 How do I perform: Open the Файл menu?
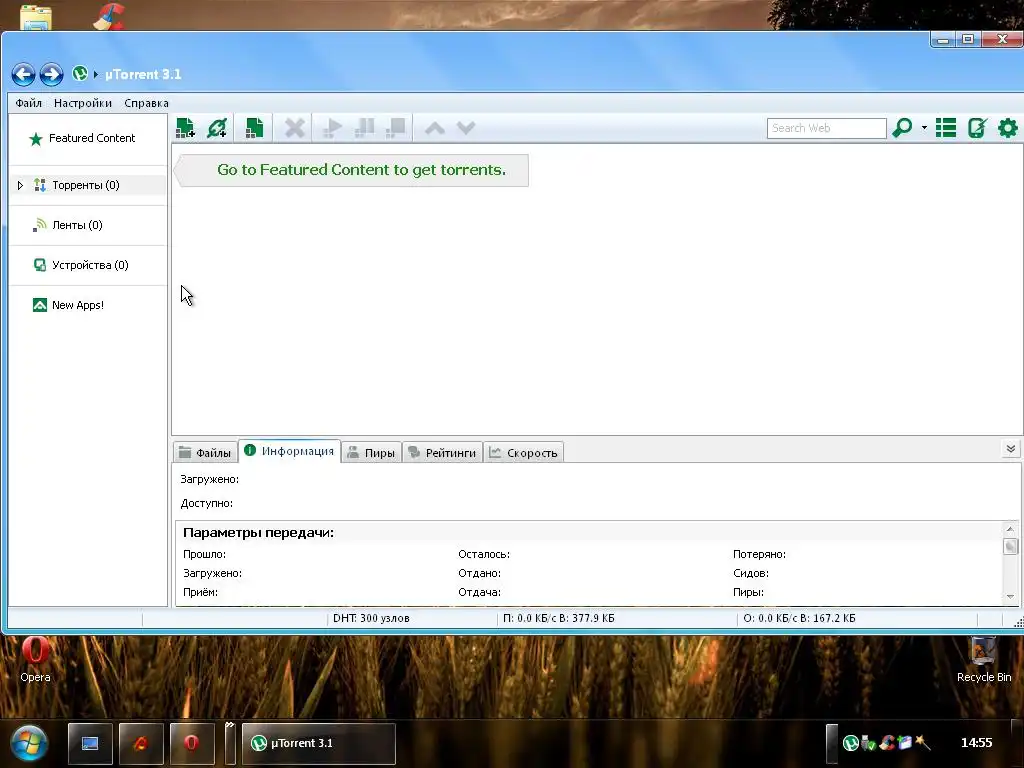point(29,103)
